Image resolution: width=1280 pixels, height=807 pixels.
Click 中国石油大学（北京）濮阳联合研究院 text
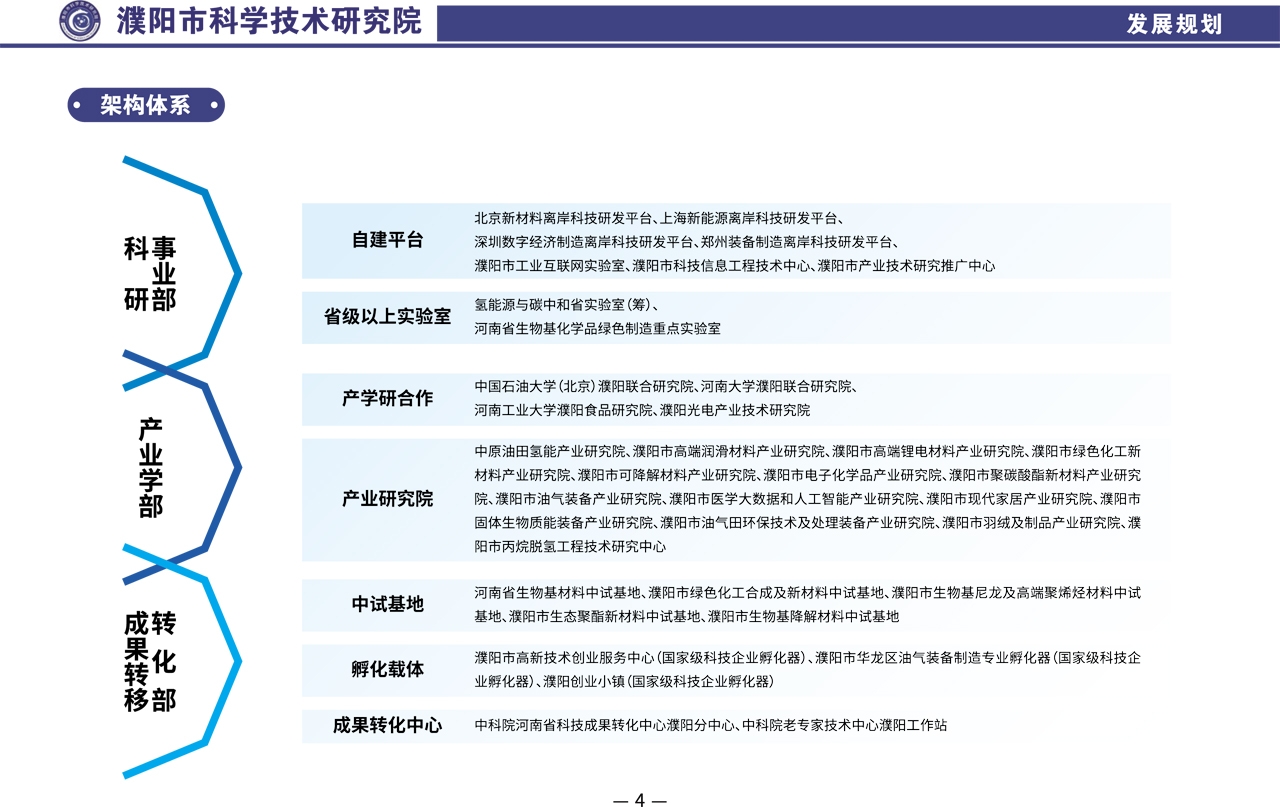[584, 386]
